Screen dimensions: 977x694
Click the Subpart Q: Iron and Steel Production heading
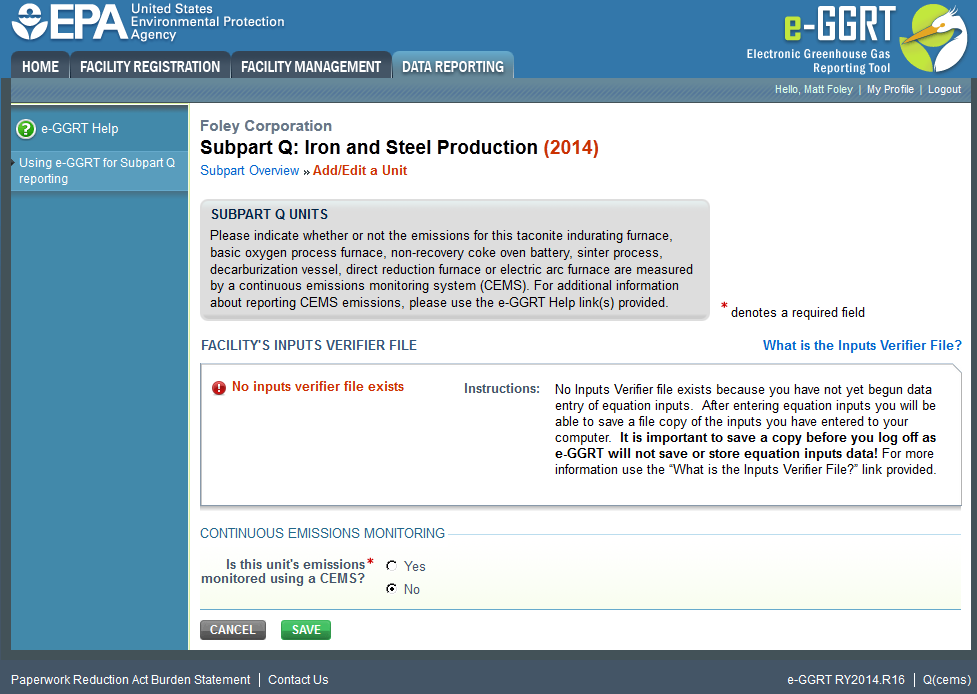(x=369, y=148)
